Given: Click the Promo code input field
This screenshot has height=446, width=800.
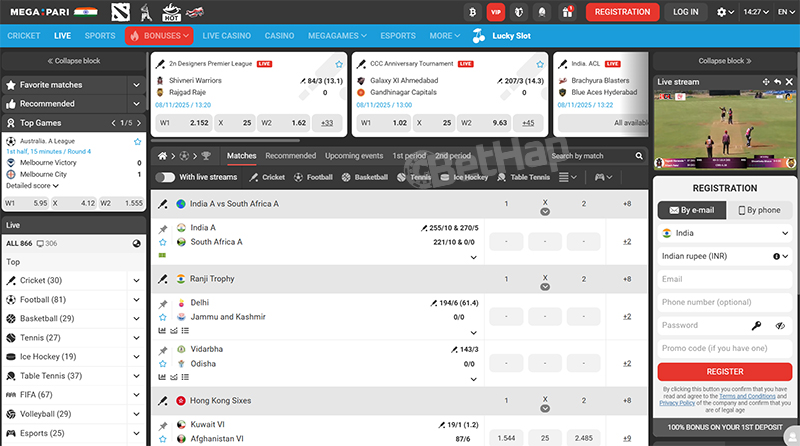Looking at the screenshot, I should 724,349.
